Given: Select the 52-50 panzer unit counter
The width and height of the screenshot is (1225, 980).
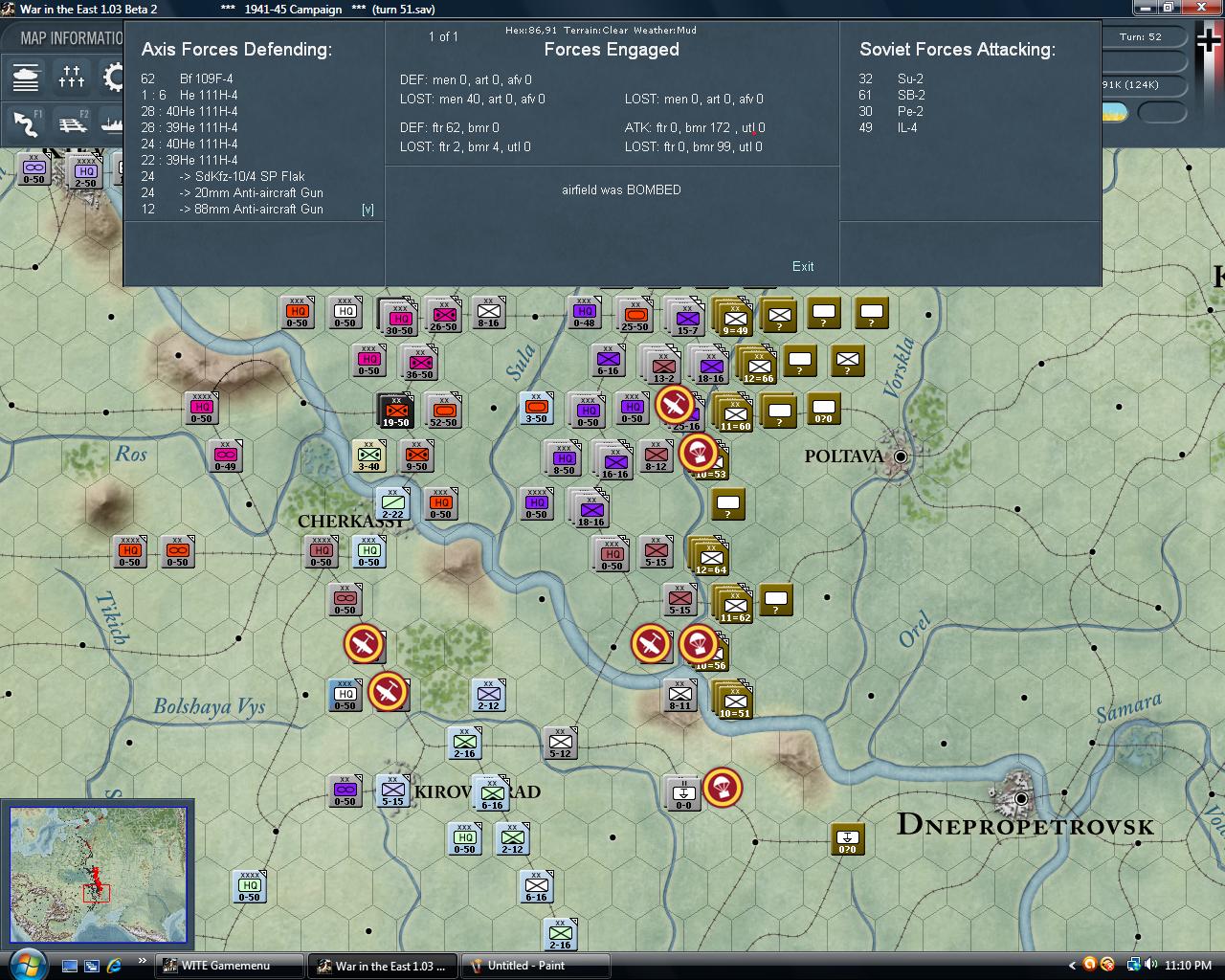Looking at the screenshot, I should click(443, 410).
